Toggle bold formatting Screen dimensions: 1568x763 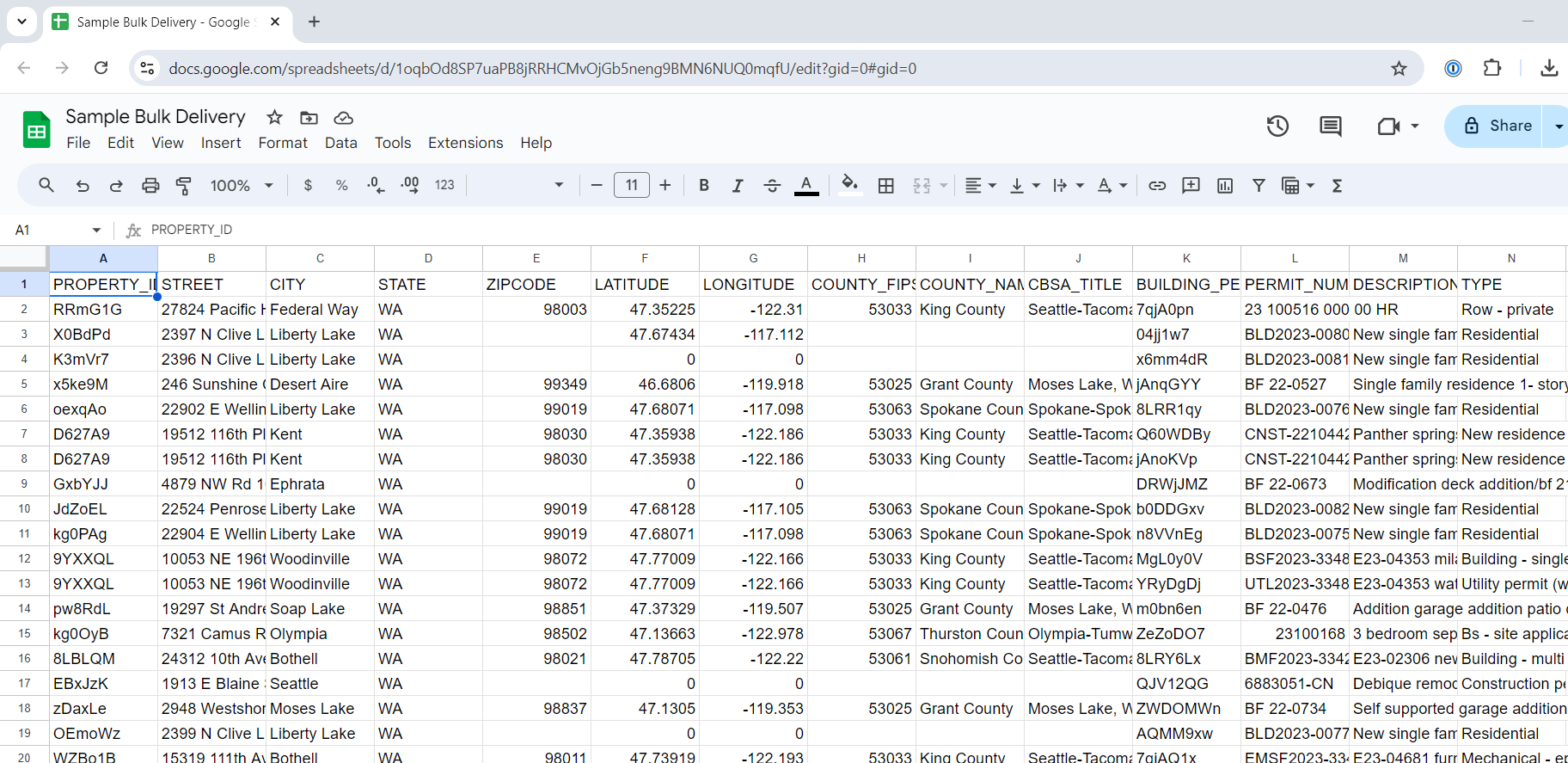704,185
